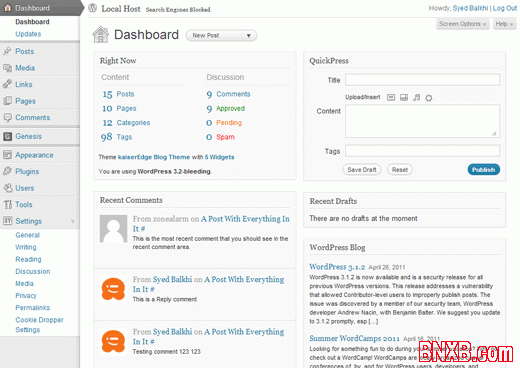Open Reading settings submenu item

(28, 259)
